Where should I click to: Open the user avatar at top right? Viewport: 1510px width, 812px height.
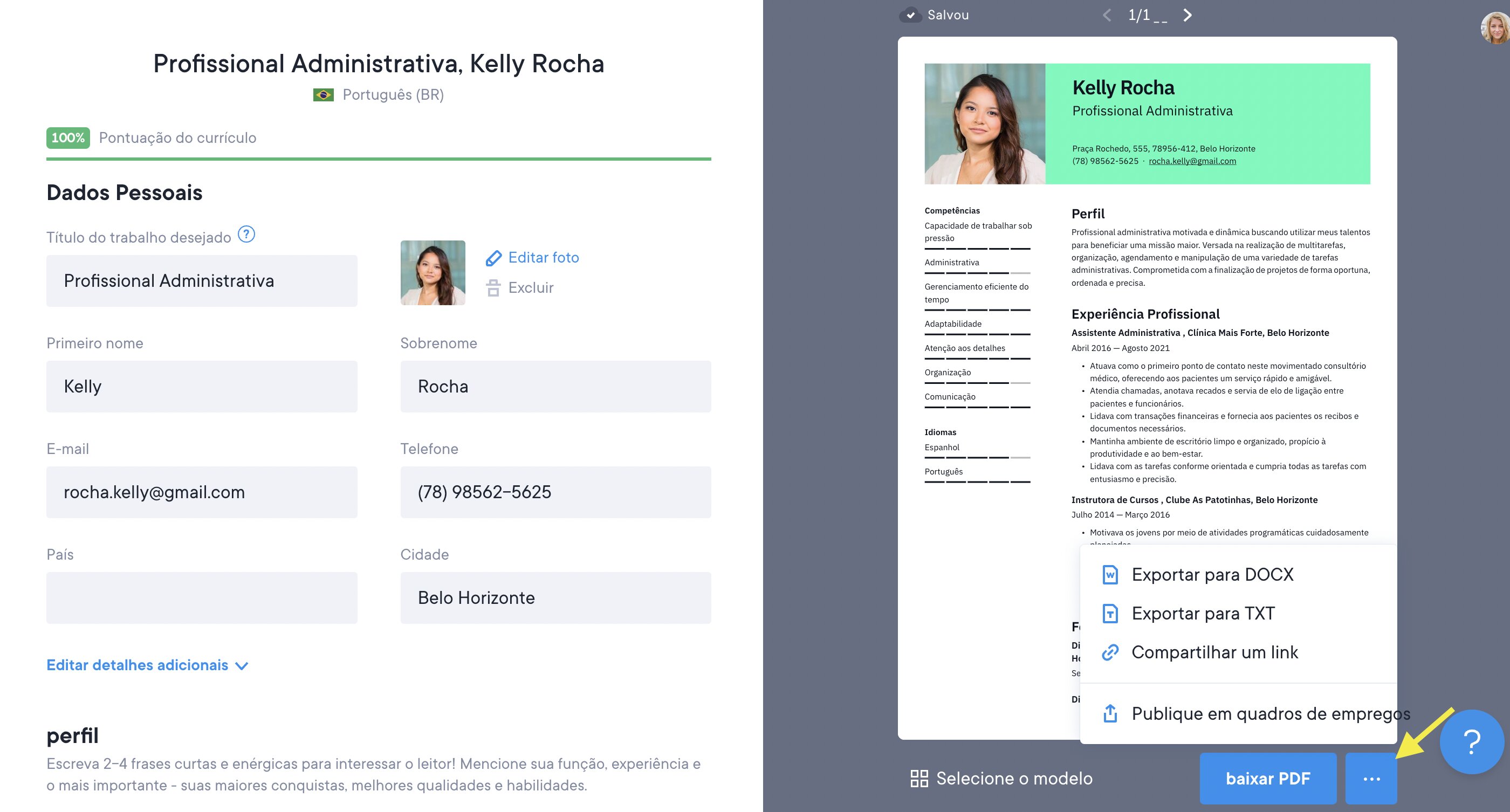pyautogui.click(x=1495, y=27)
